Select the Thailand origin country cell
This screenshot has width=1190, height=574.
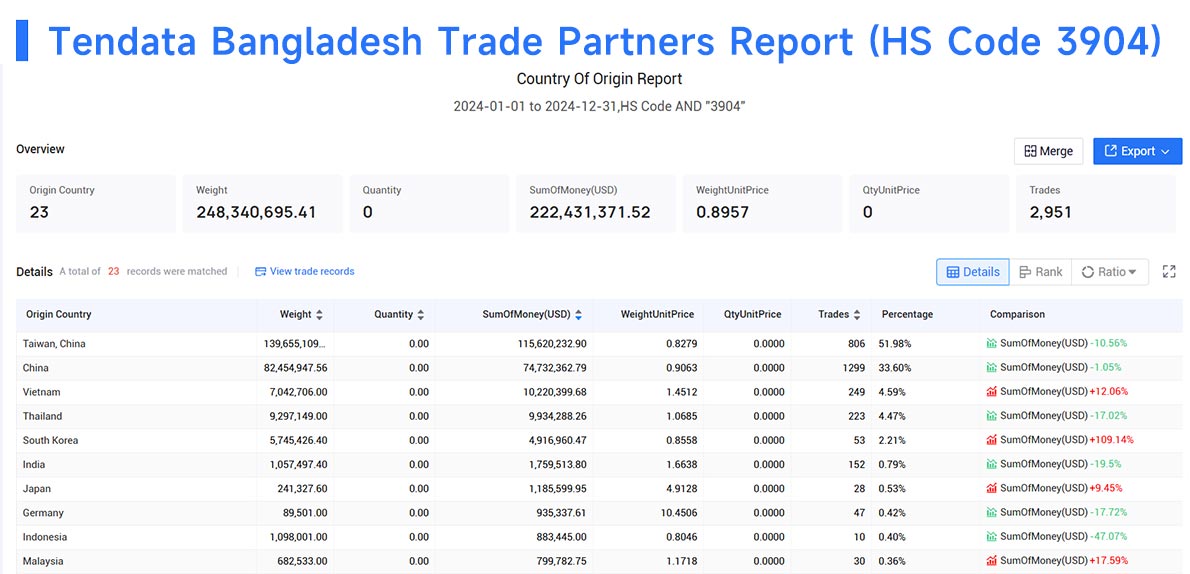pyautogui.click(x=42, y=416)
